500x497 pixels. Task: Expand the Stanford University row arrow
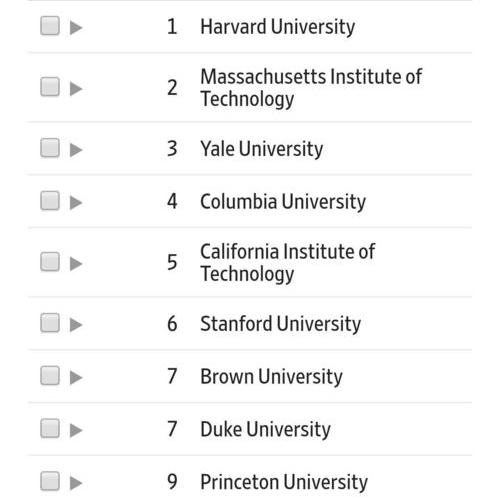point(76,325)
